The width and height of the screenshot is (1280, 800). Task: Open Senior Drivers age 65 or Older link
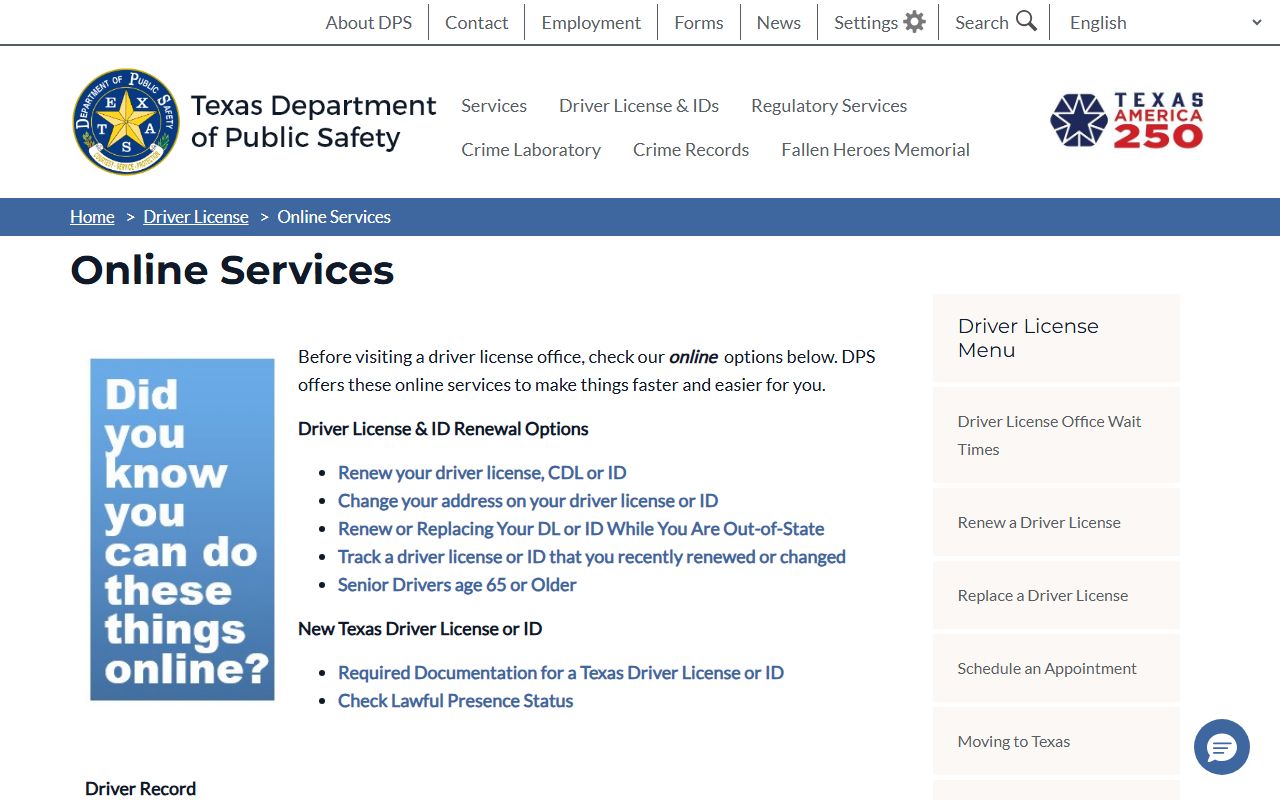(457, 585)
